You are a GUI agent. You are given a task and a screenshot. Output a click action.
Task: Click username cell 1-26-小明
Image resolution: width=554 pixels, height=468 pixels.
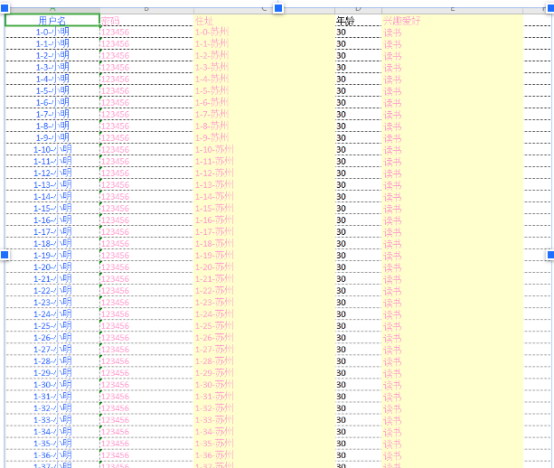(52, 337)
